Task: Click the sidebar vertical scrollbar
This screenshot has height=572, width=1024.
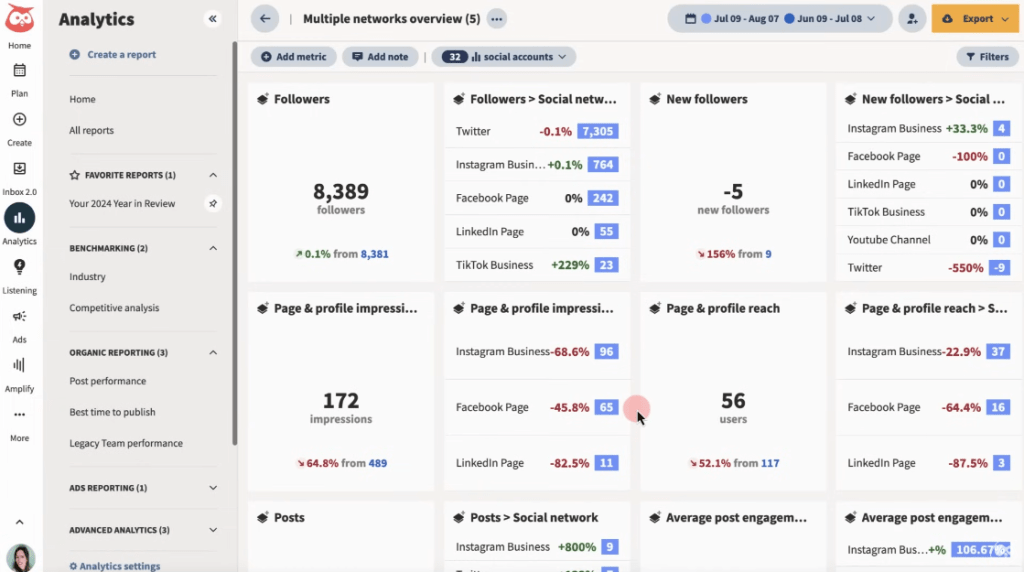Action: coord(234,243)
